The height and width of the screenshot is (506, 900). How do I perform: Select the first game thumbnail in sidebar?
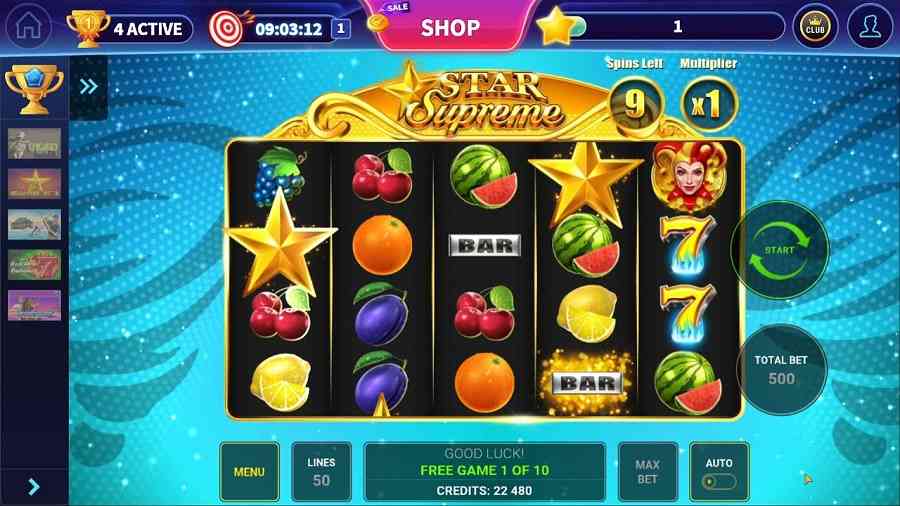coord(34,143)
